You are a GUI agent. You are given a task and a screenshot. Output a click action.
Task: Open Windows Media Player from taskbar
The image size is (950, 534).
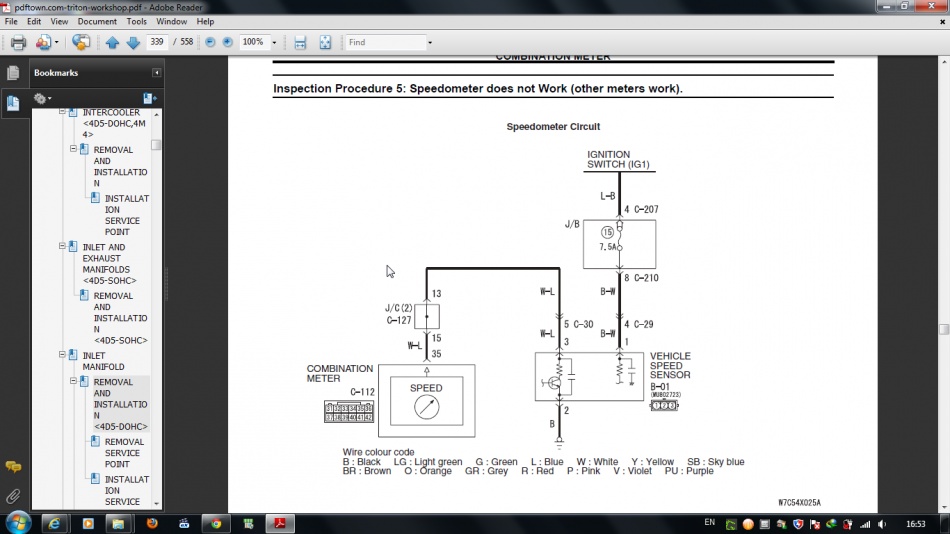(x=88, y=524)
